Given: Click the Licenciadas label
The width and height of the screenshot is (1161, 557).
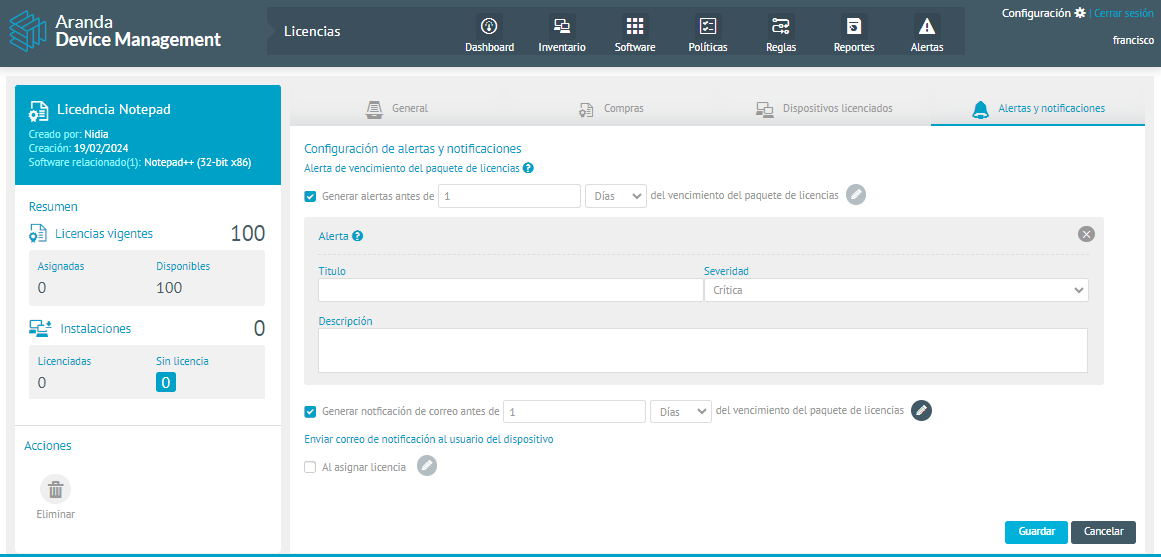Looking at the screenshot, I should click(64, 361).
